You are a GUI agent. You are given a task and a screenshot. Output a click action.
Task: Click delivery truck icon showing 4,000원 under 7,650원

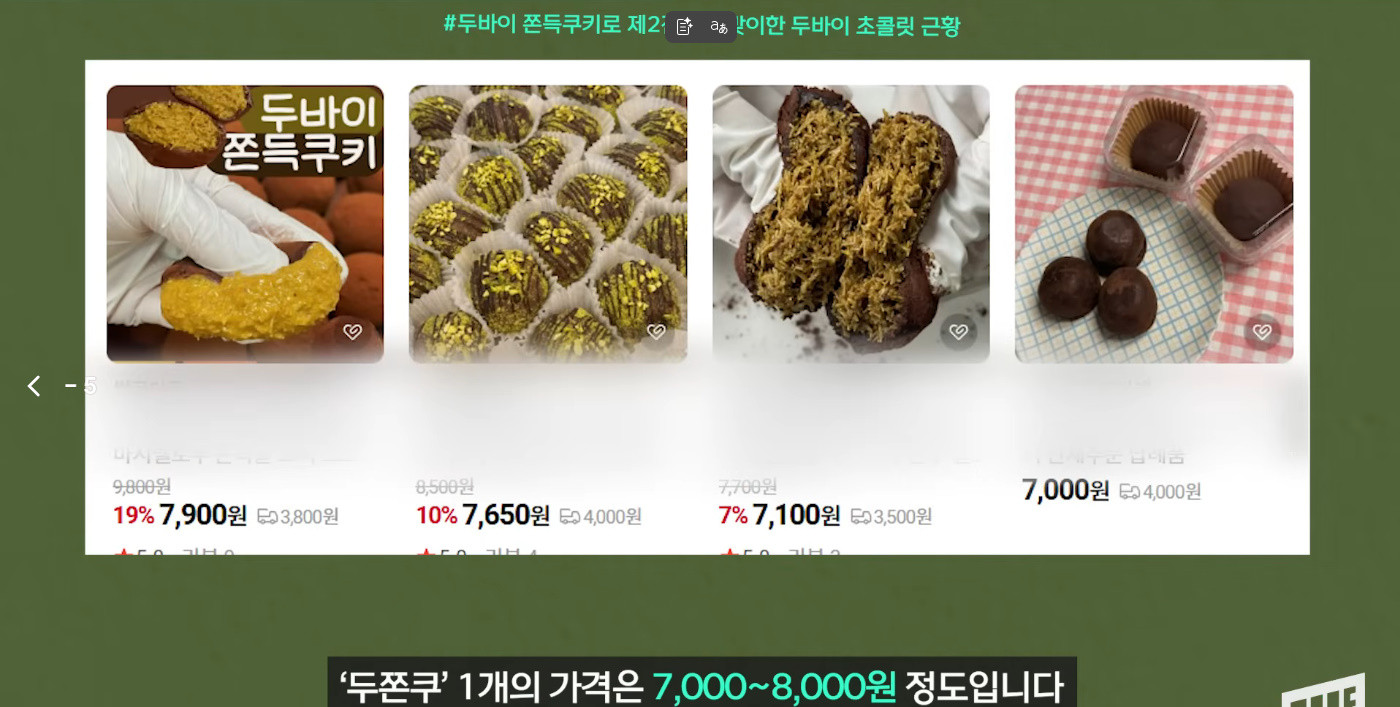(570, 517)
